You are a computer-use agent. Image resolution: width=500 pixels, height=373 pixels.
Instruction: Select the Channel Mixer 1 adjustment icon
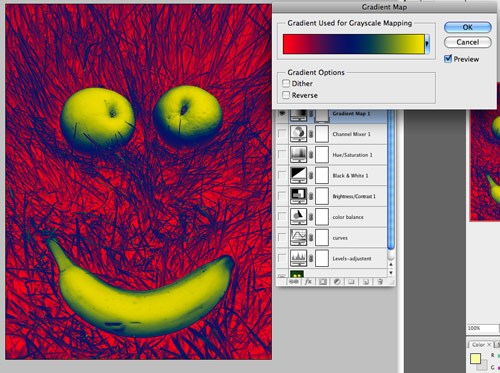(298, 134)
